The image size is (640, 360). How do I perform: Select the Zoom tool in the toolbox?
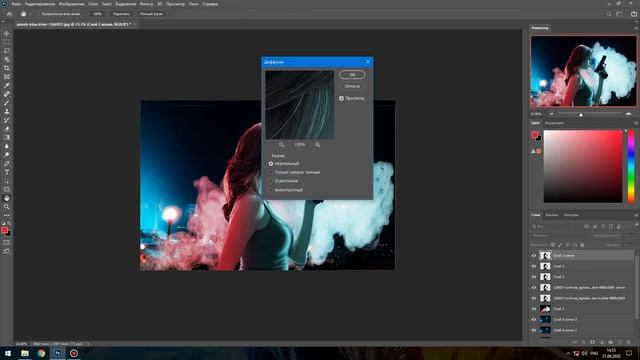click(7, 207)
